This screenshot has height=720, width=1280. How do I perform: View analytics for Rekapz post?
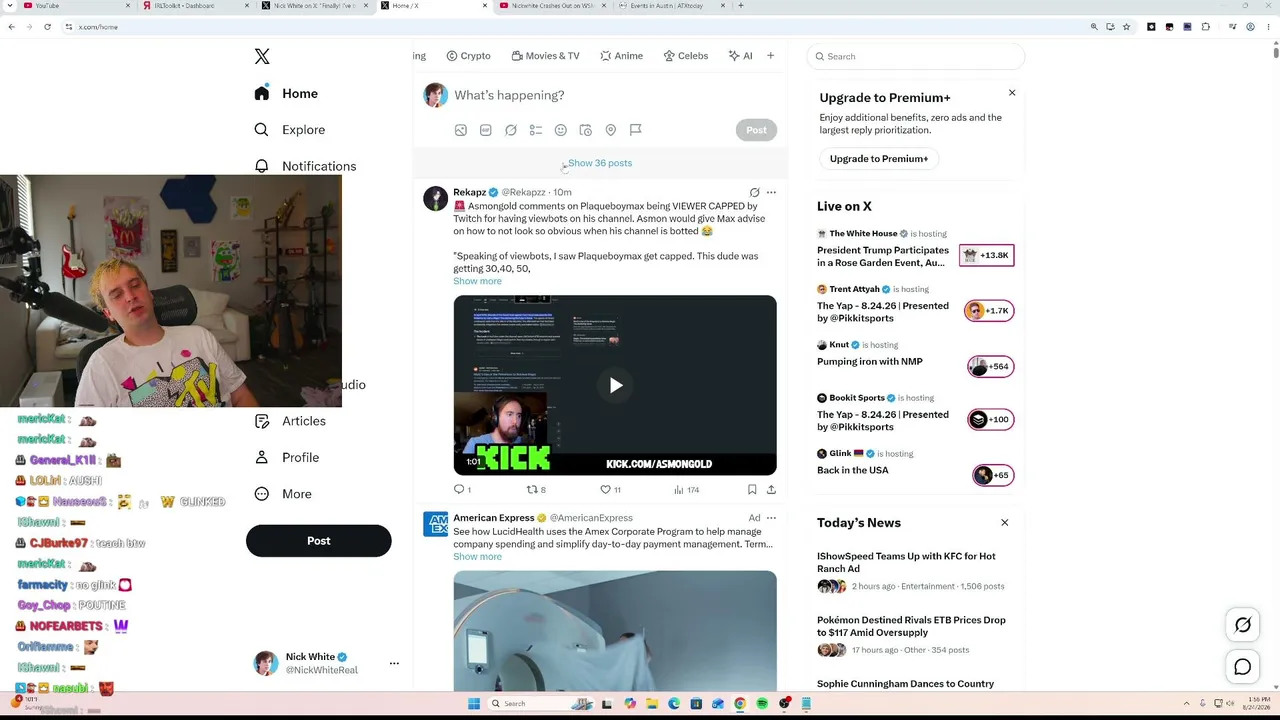[x=686, y=490]
